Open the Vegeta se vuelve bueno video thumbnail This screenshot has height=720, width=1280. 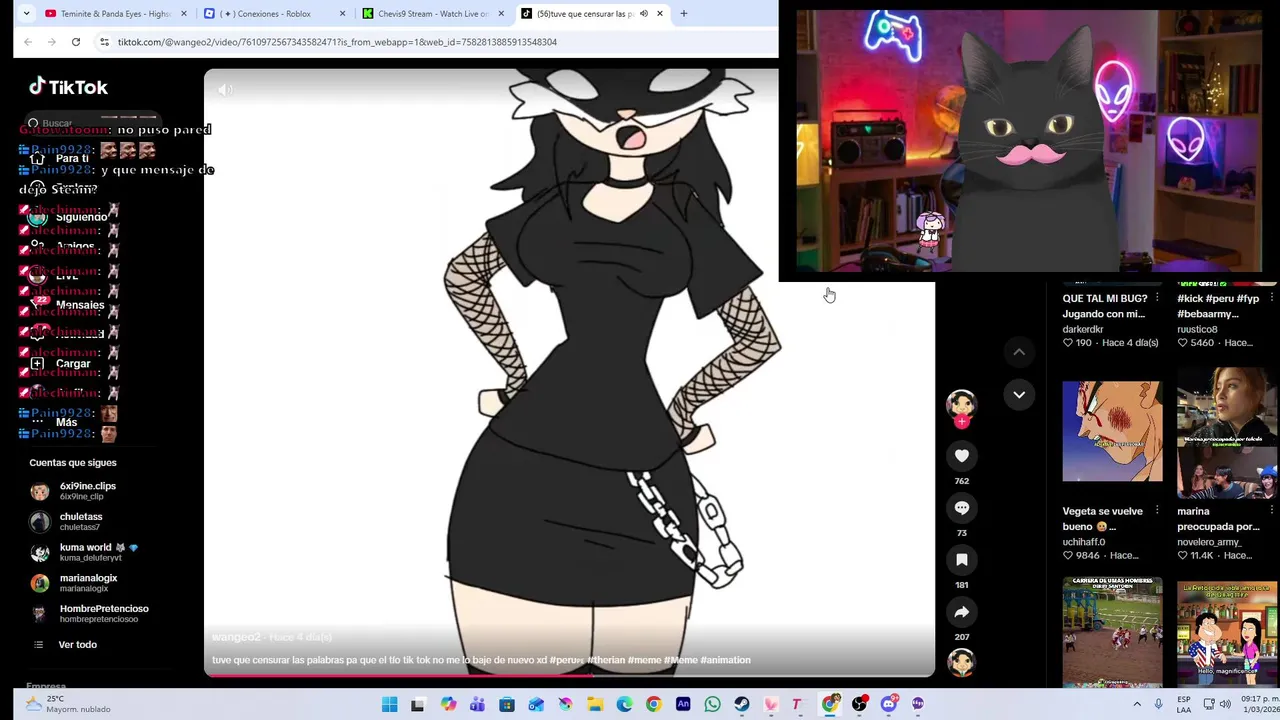pyautogui.click(x=1112, y=431)
